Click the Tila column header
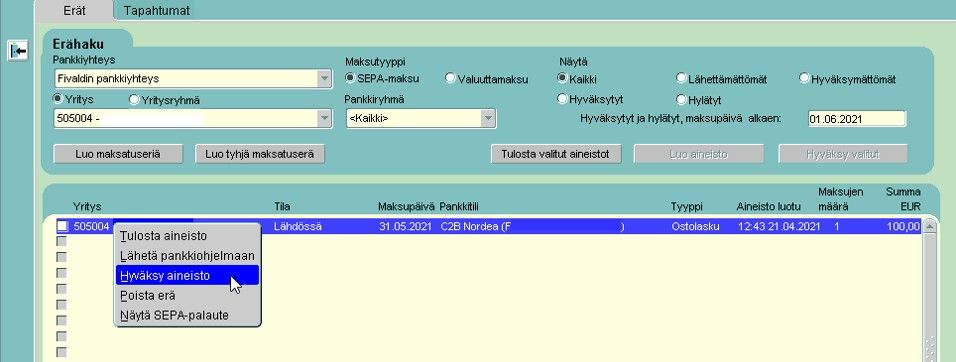The image size is (956, 362). (x=282, y=207)
